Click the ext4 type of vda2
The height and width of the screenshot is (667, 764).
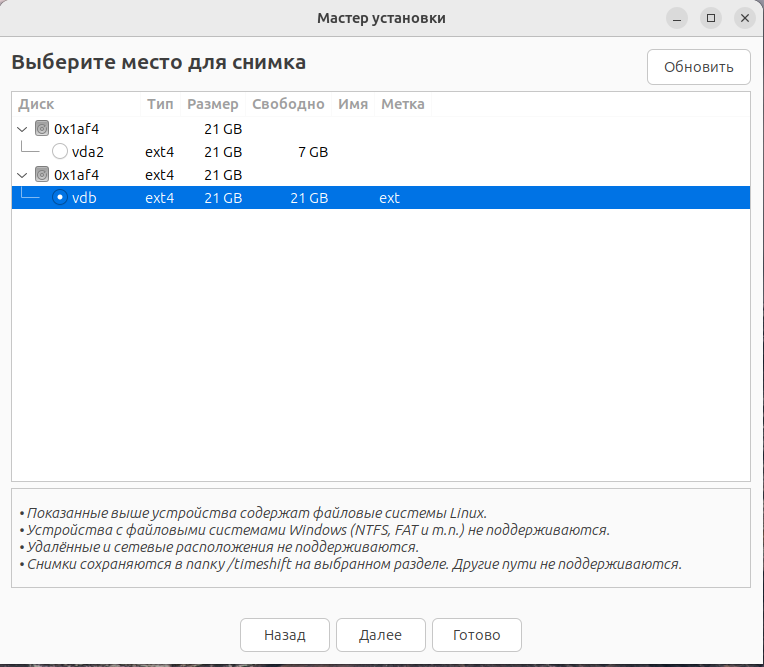(159, 152)
